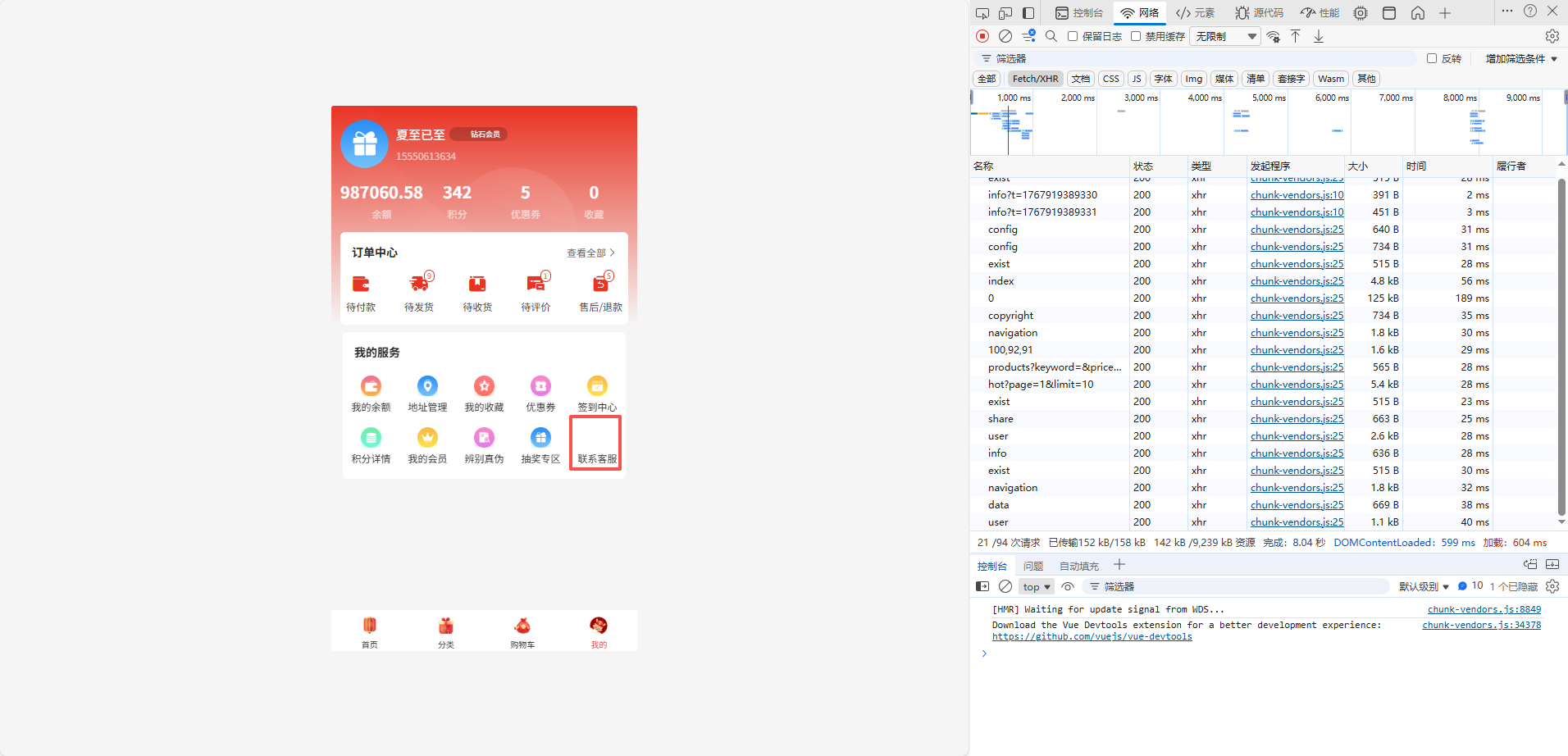Open 优惠券 coupon service icon
Screen dimensions: 1568x756
coord(540,394)
